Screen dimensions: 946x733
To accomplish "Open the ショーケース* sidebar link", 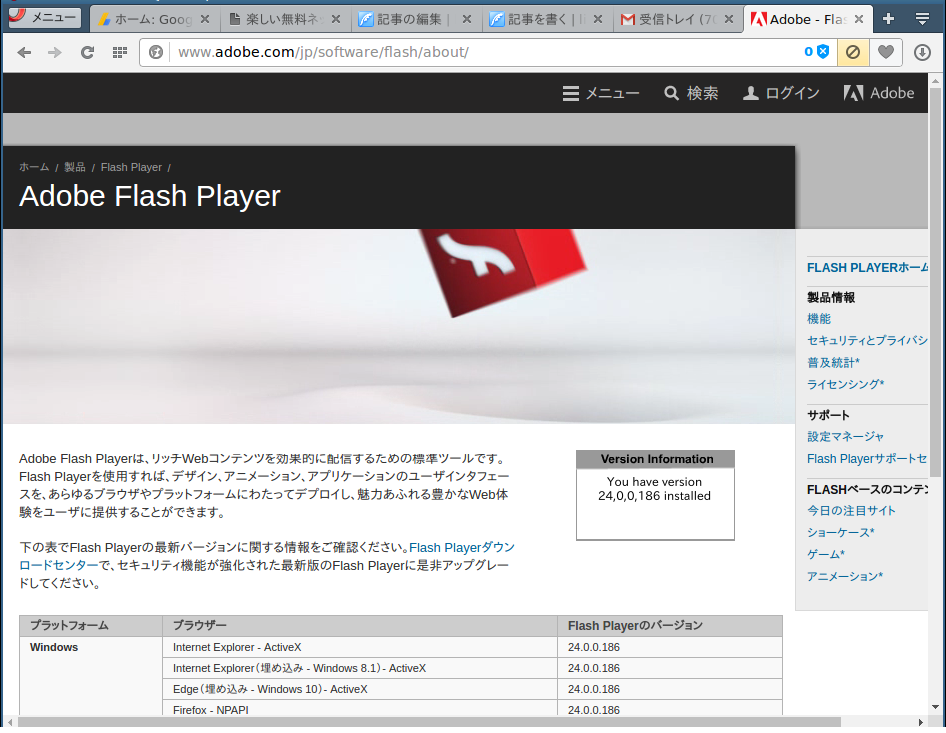I will [840, 533].
